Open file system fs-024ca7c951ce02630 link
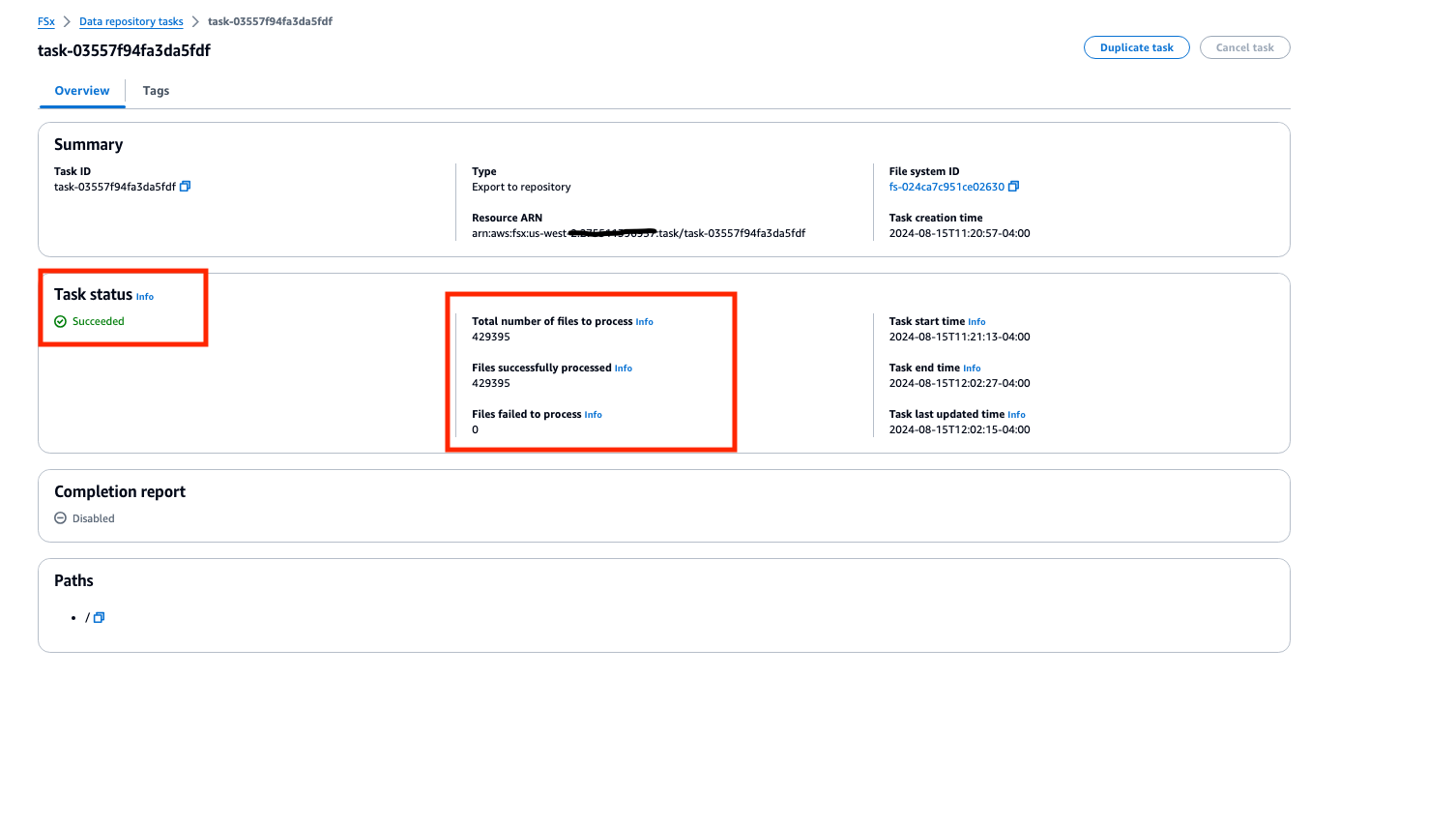This screenshot has width=1456, height=825. pos(946,187)
